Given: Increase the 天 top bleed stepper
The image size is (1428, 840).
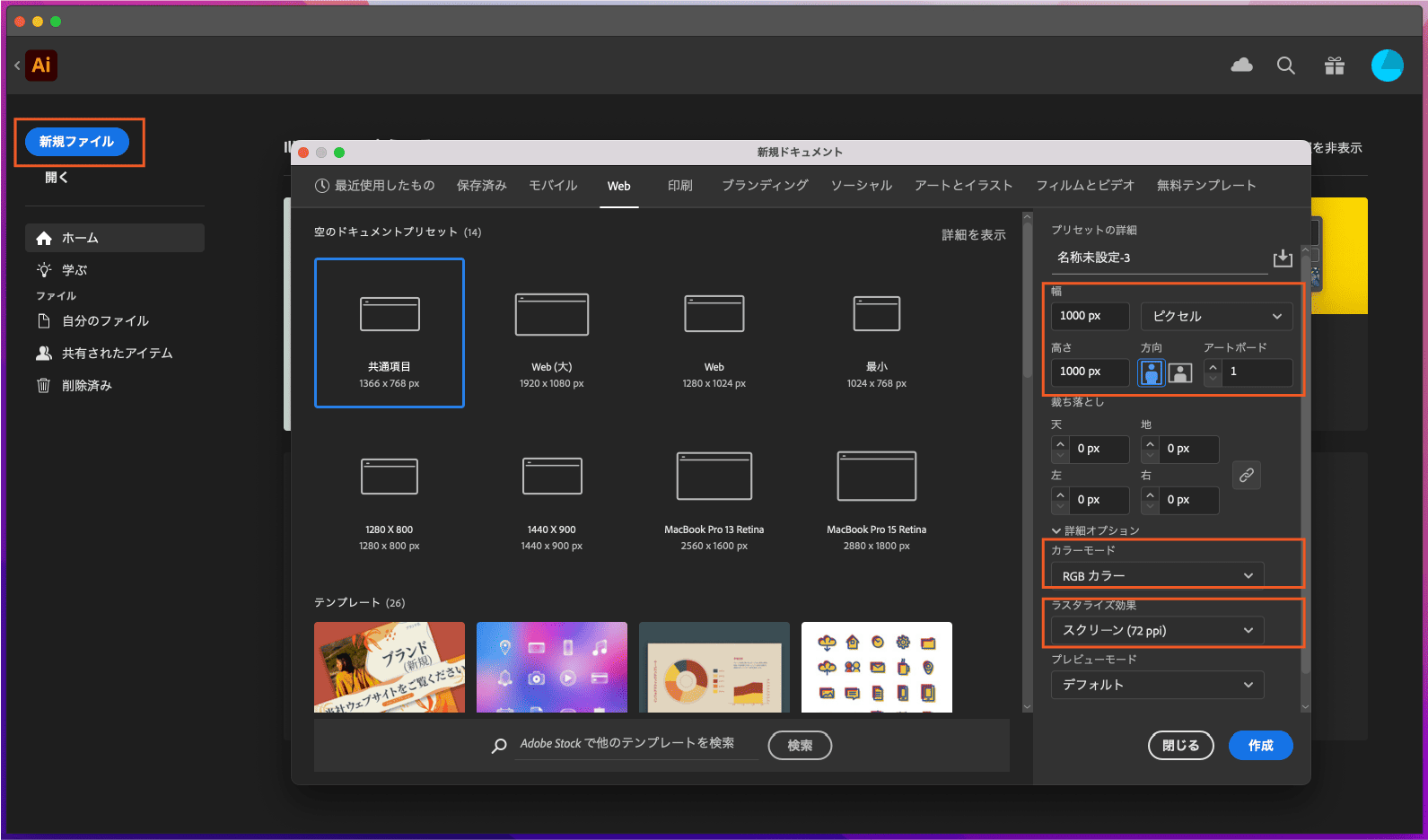Looking at the screenshot, I should [x=1060, y=443].
